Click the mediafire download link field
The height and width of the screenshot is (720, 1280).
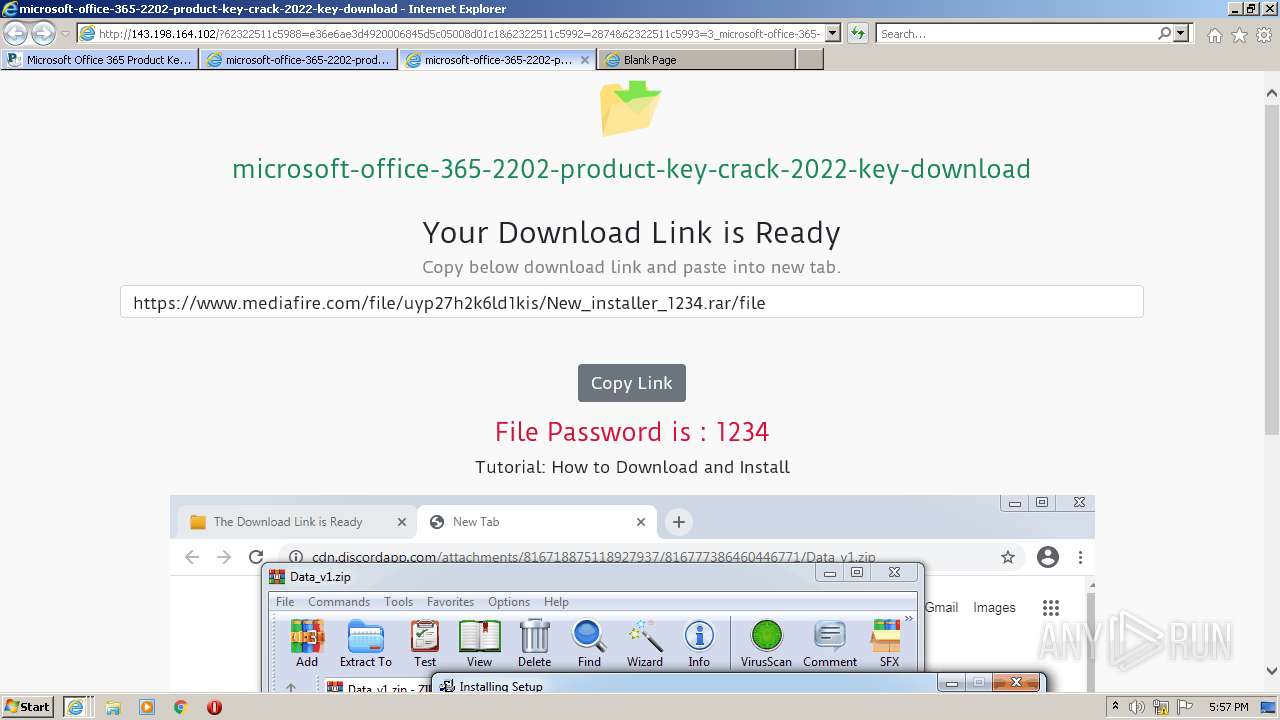[x=631, y=302]
